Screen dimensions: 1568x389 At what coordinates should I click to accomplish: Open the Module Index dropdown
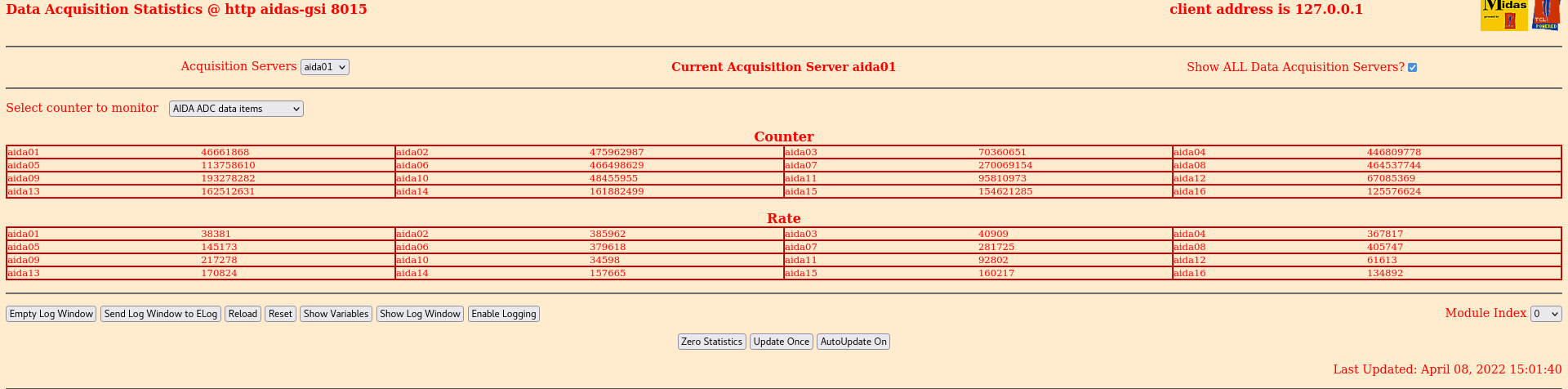(x=1546, y=314)
